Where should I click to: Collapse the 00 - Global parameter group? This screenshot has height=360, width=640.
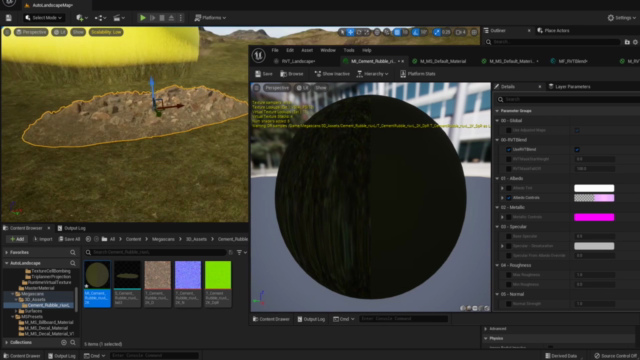(x=497, y=121)
